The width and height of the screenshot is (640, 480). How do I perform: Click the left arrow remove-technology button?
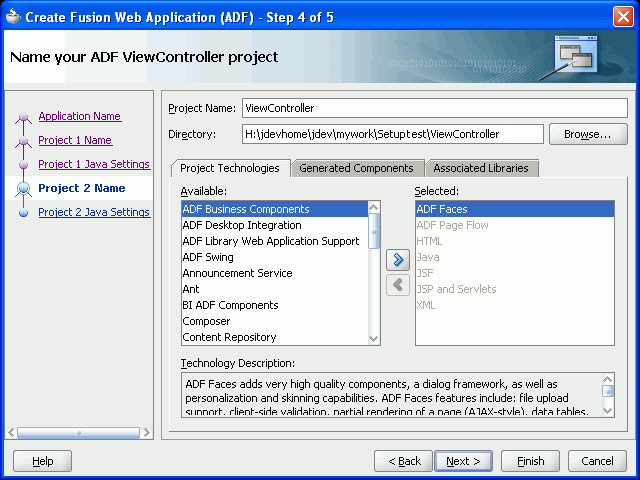tap(398, 284)
